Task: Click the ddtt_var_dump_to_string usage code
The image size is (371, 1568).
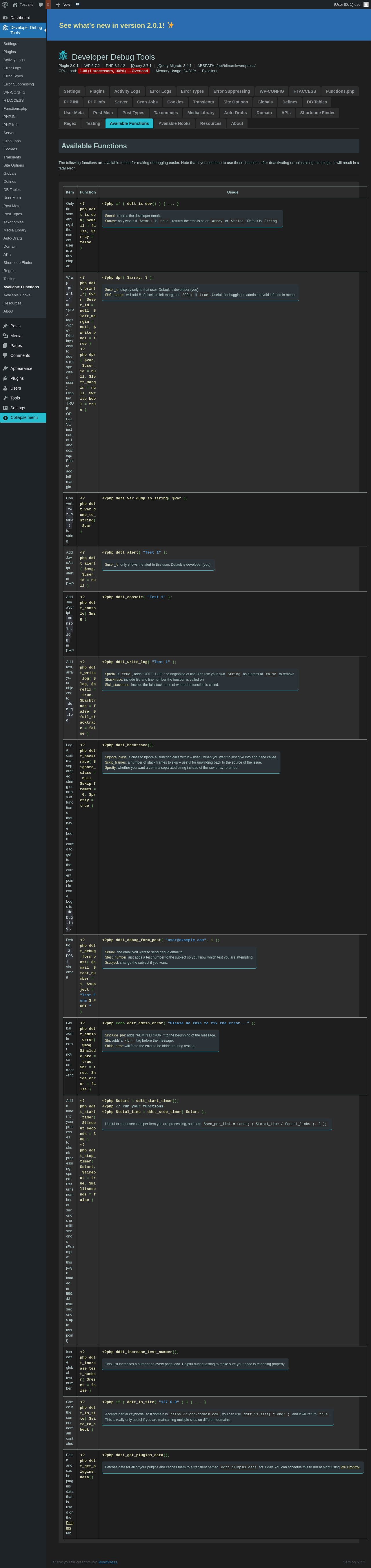Action: tap(144, 498)
